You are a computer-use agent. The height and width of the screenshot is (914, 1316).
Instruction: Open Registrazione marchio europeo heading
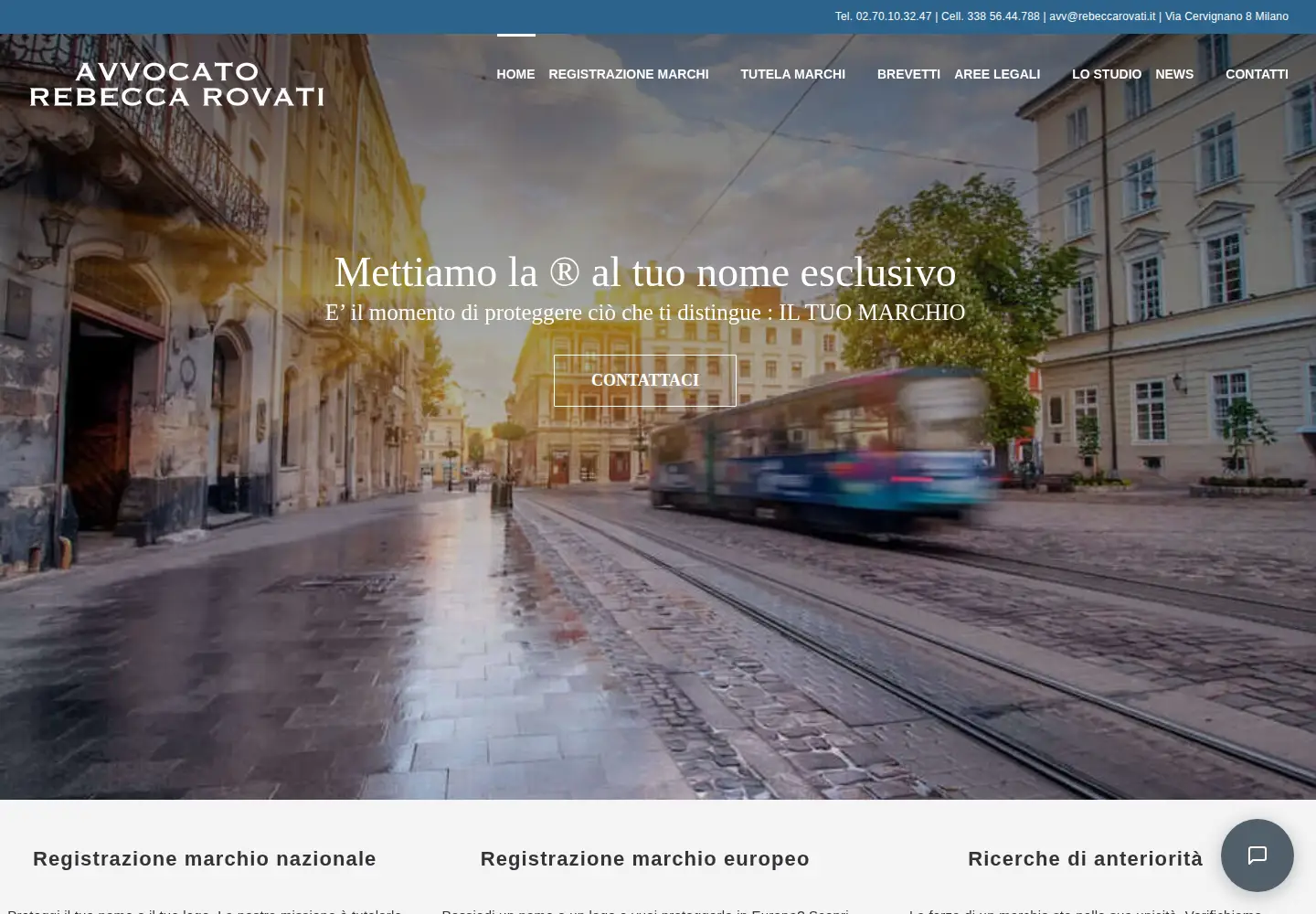coord(645,858)
